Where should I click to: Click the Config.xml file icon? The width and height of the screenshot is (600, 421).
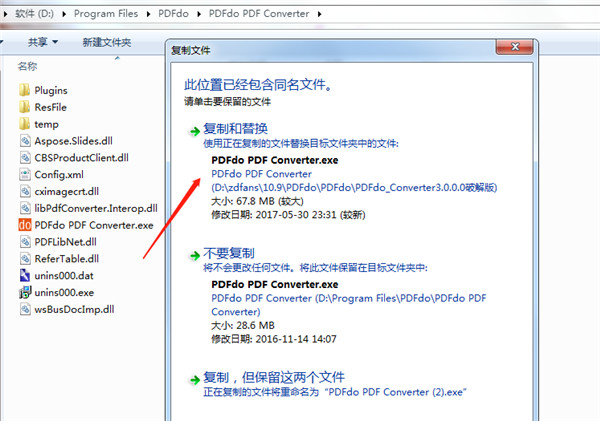(25, 175)
